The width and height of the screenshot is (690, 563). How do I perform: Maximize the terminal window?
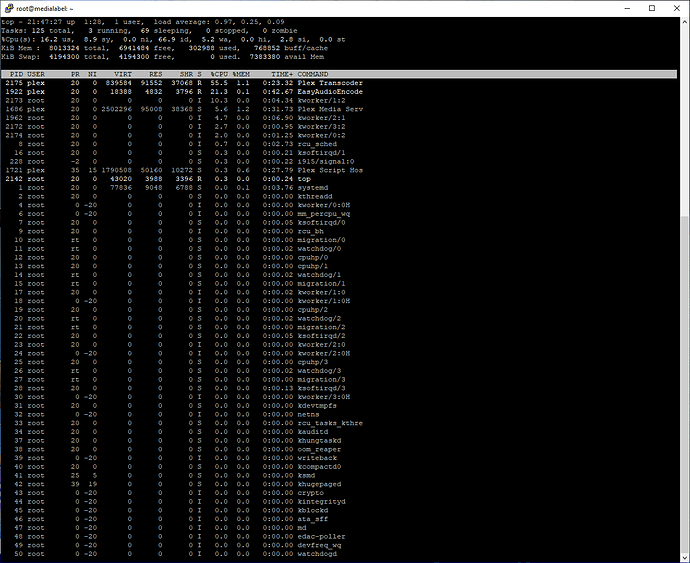pos(652,8)
